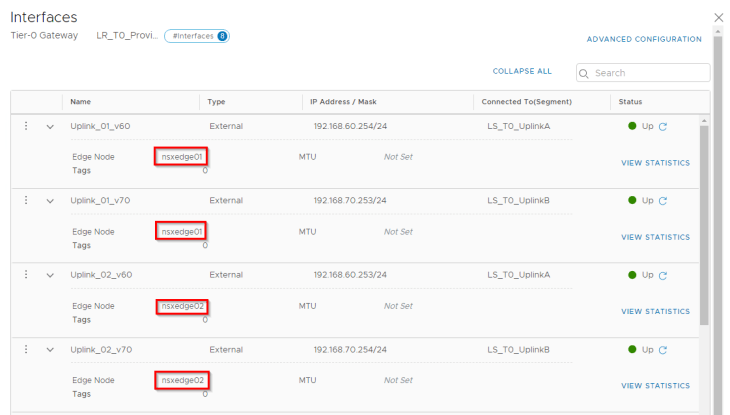730x415 pixels.
Task: View statistics for Uplink_01_v60
Action: [655, 163]
